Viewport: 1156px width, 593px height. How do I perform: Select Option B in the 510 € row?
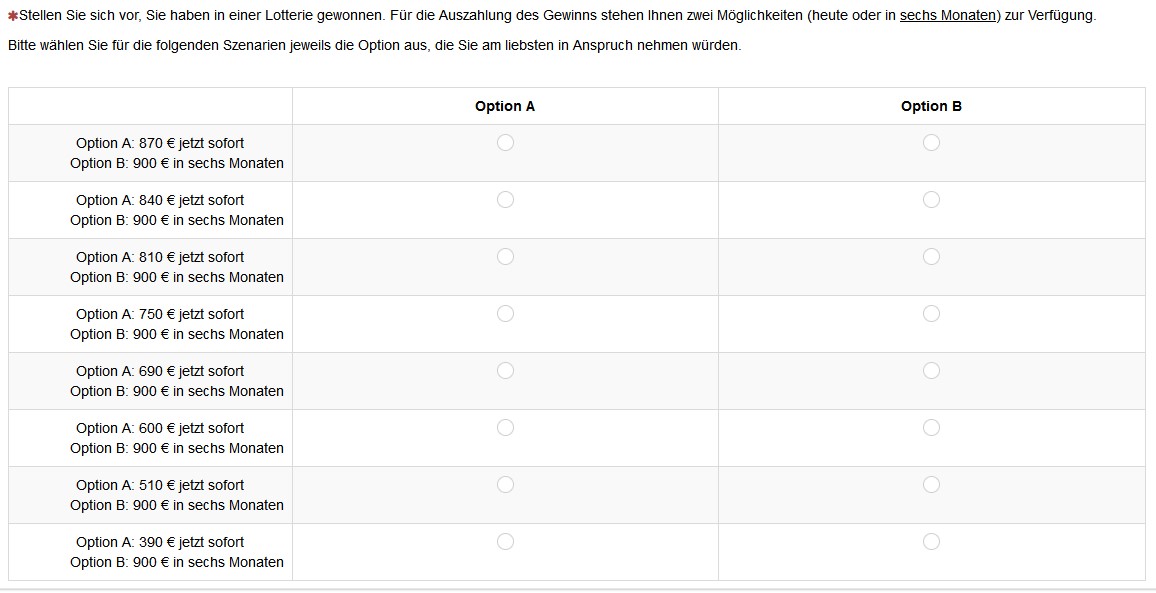click(931, 485)
